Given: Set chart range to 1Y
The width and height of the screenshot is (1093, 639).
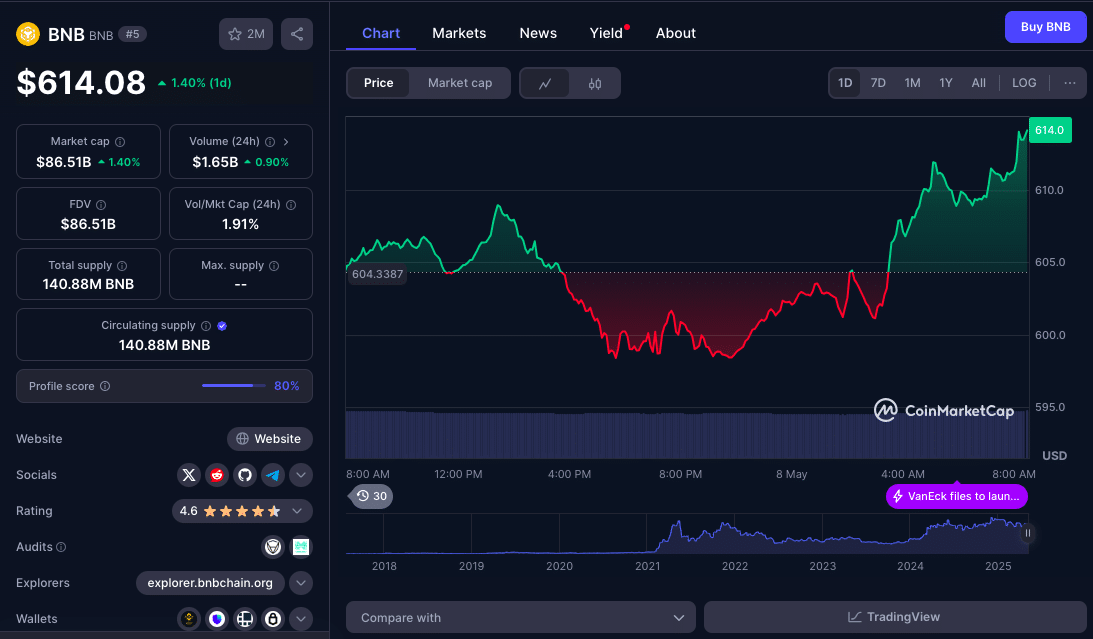Looking at the screenshot, I should (946, 83).
